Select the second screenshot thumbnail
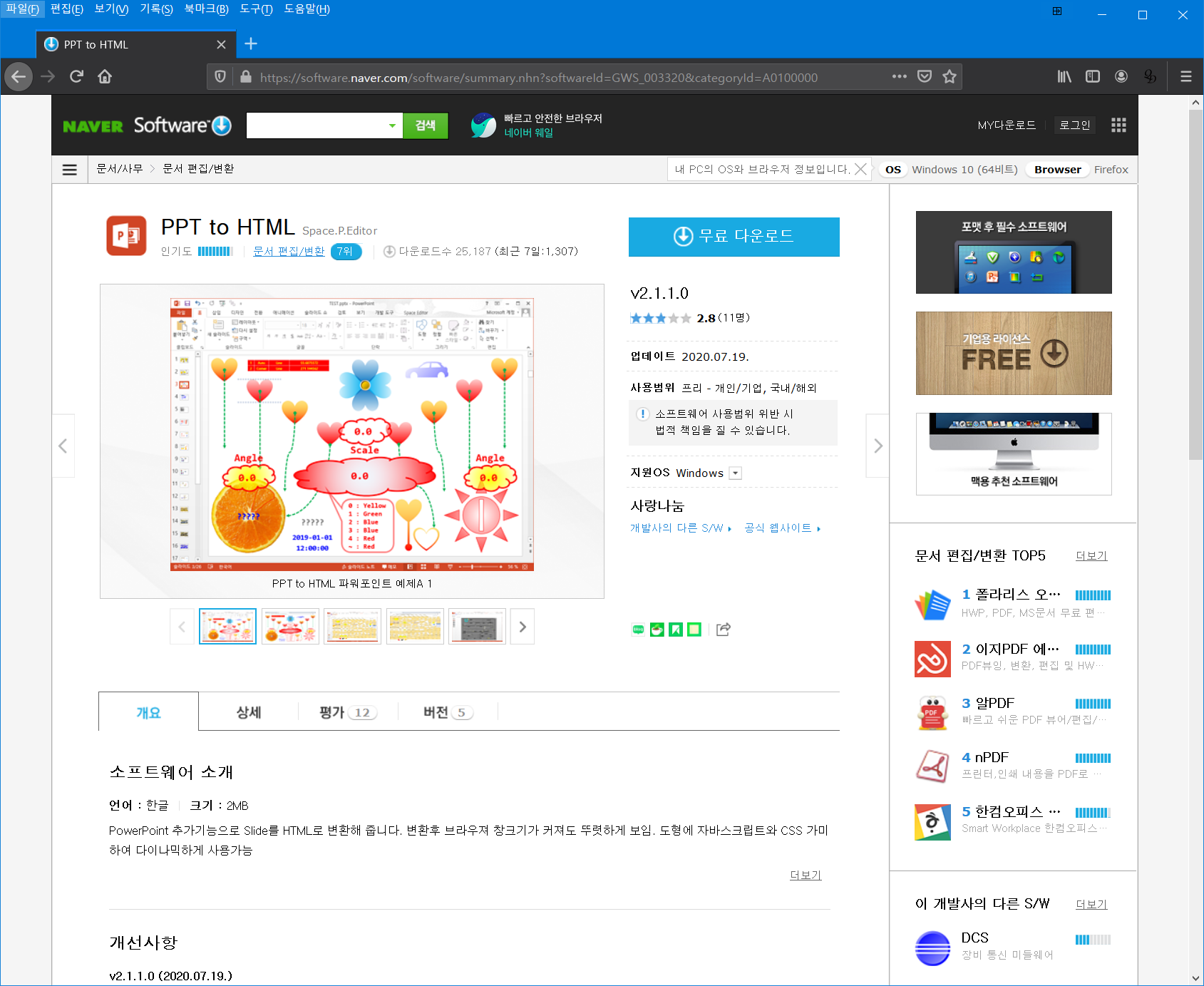Image resolution: width=1204 pixels, height=986 pixels. [290, 627]
